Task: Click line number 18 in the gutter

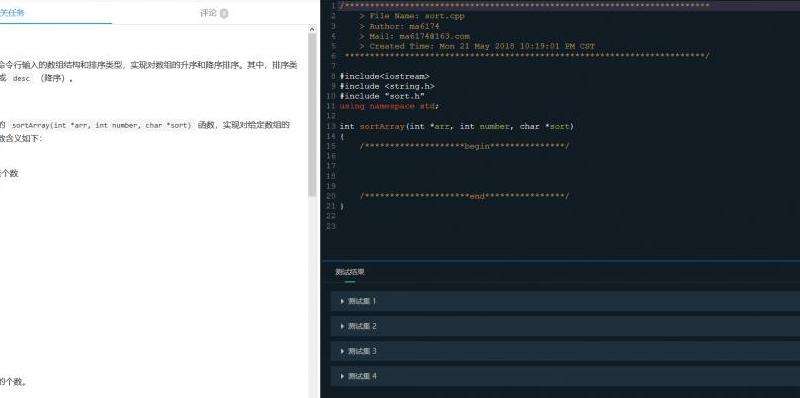Action: [x=331, y=177]
